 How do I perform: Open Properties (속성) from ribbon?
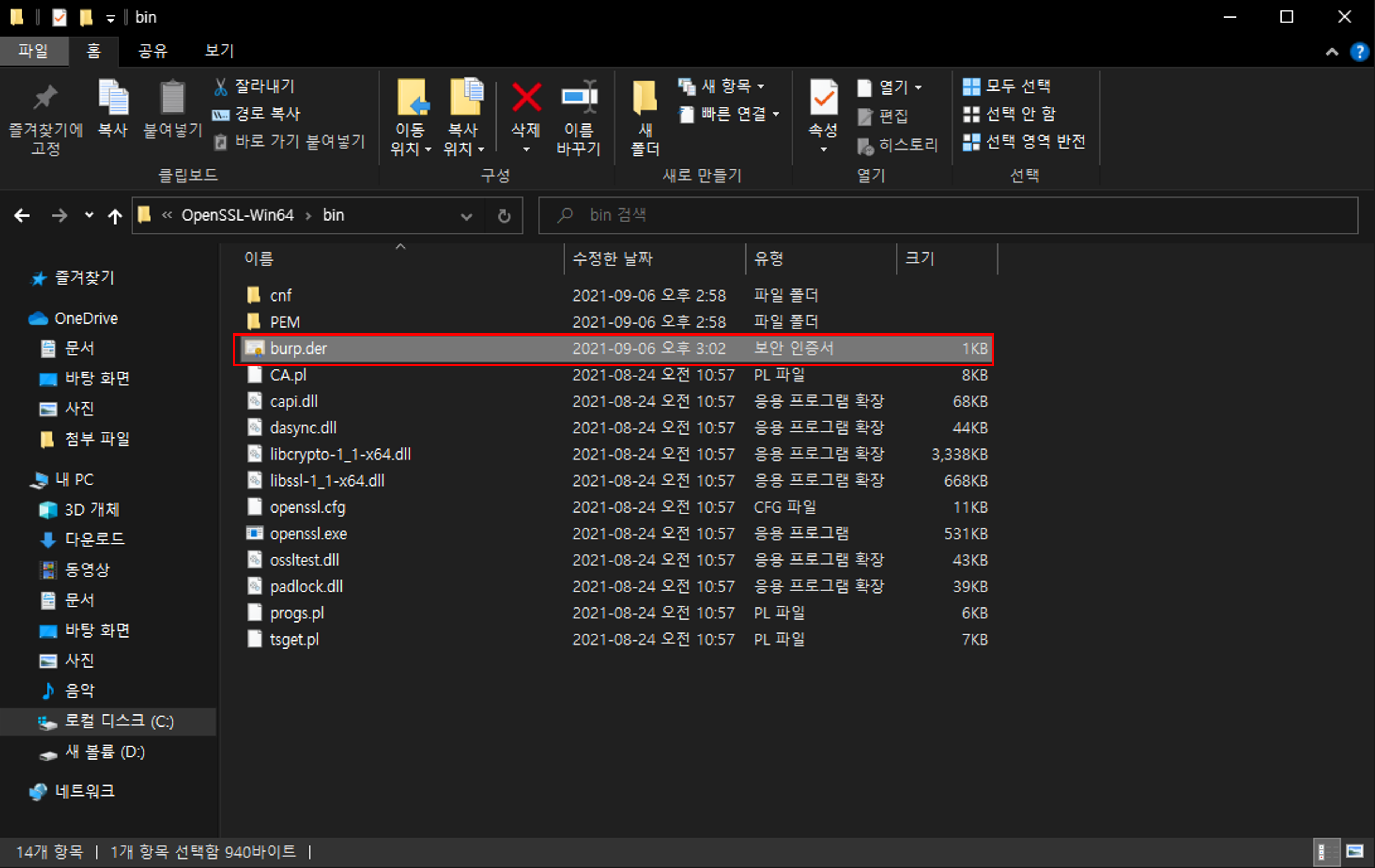823,99
